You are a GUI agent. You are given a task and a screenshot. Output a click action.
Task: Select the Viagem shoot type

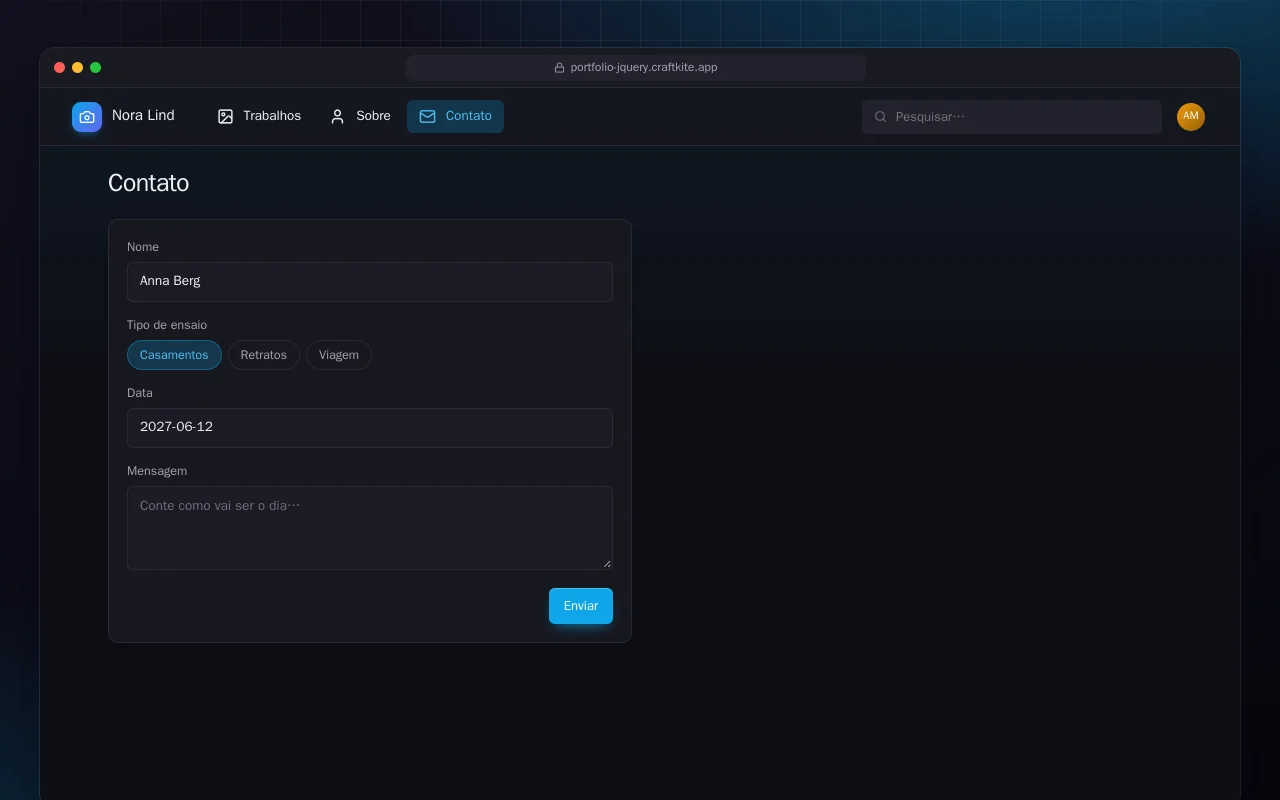point(339,355)
